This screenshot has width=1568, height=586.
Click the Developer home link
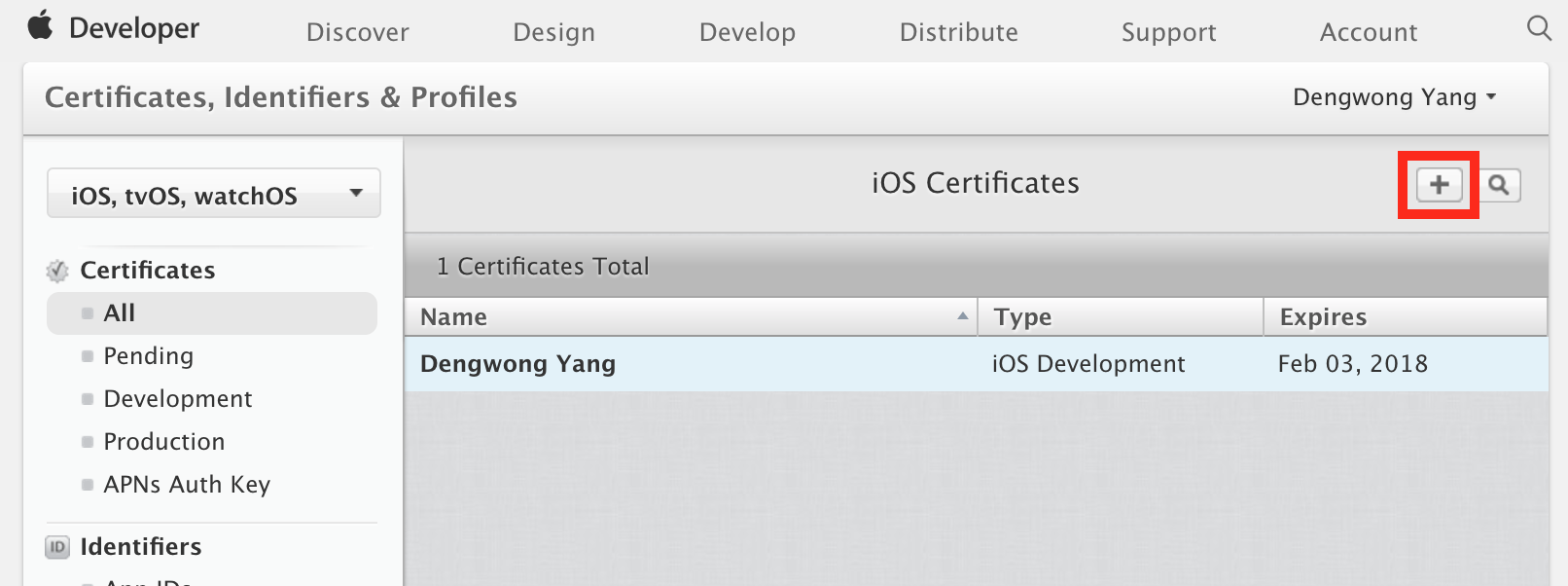pyautogui.click(x=134, y=28)
